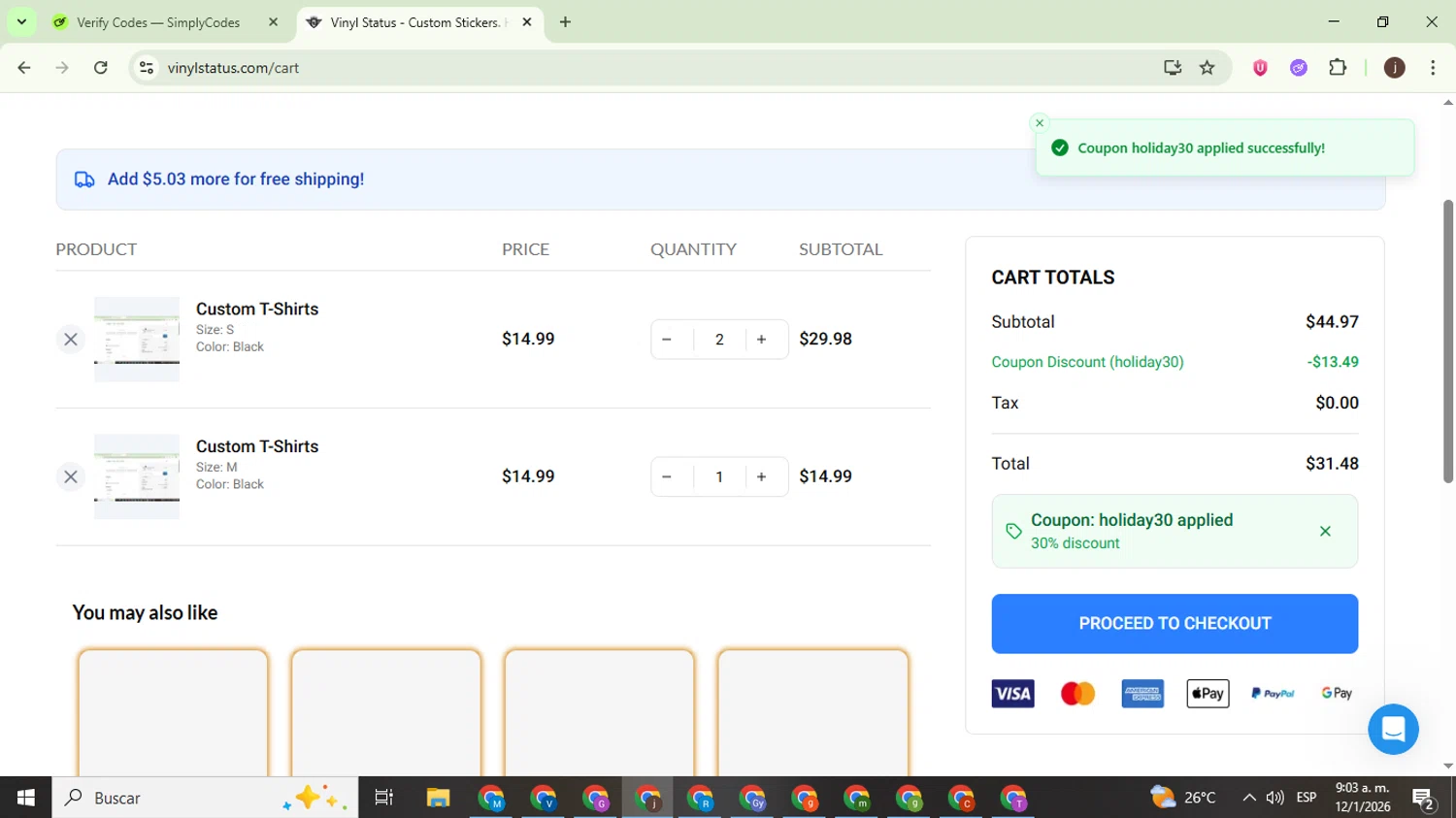
Task: Click the coupon tag icon
Action: point(1013,531)
